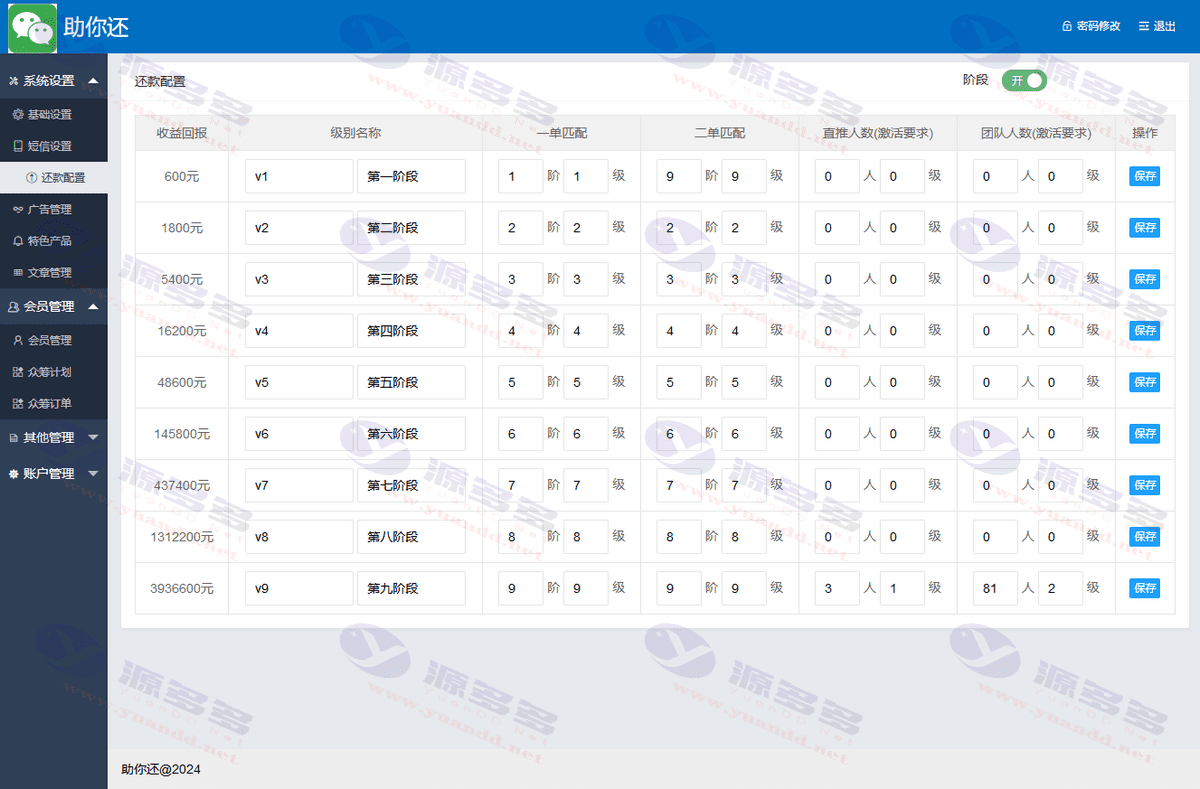Click the v9 level name field
The image size is (1200, 789).
point(299,588)
